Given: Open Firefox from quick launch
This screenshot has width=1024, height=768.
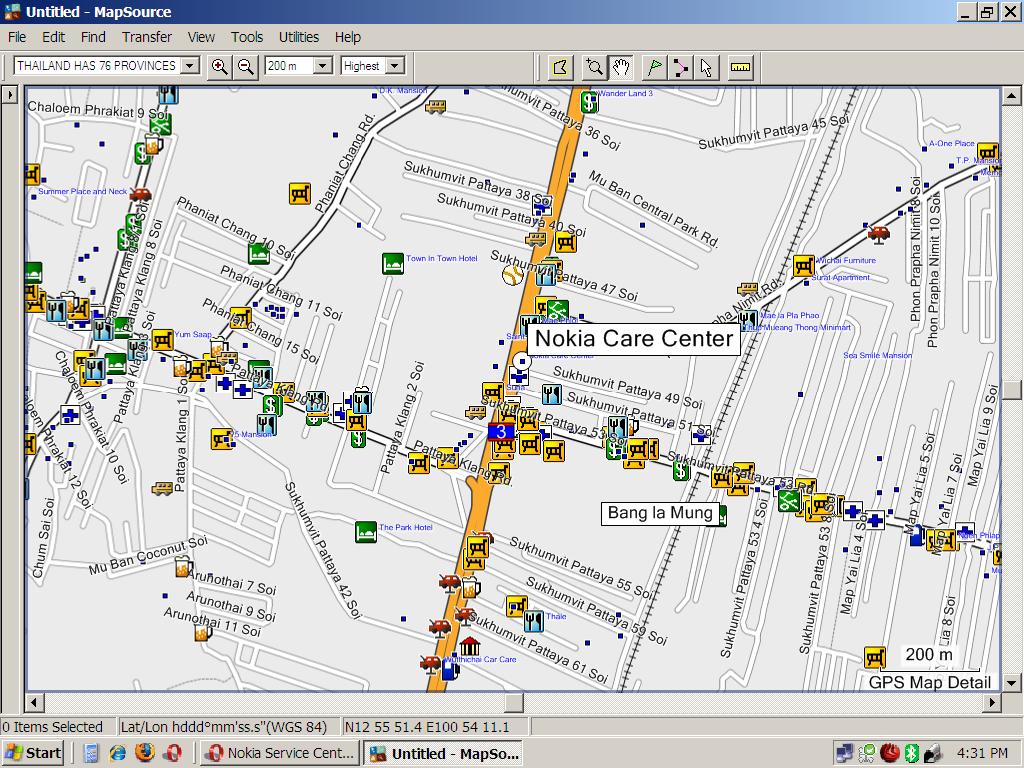Looking at the screenshot, I should [145, 752].
